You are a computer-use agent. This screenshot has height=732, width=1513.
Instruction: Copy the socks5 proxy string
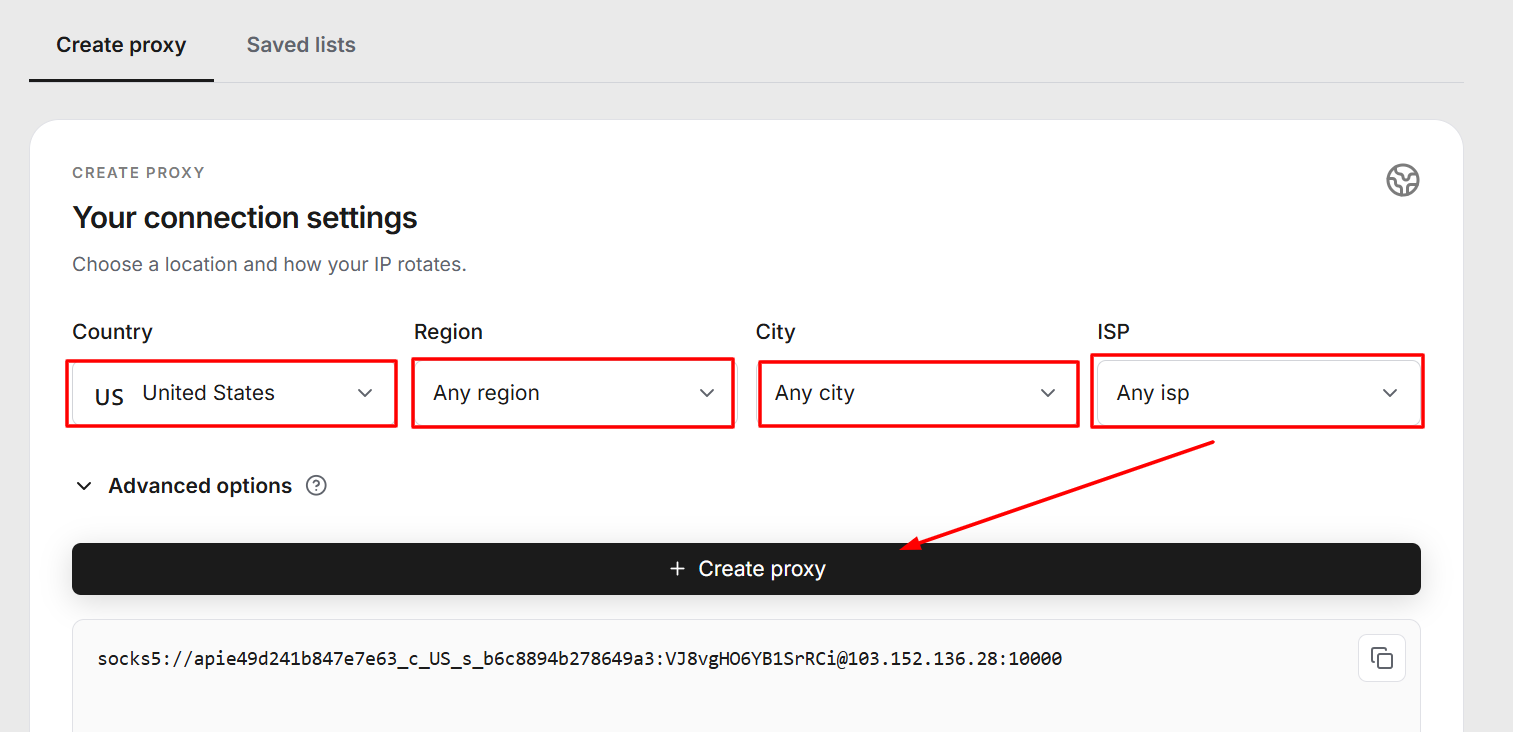click(1382, 658)
